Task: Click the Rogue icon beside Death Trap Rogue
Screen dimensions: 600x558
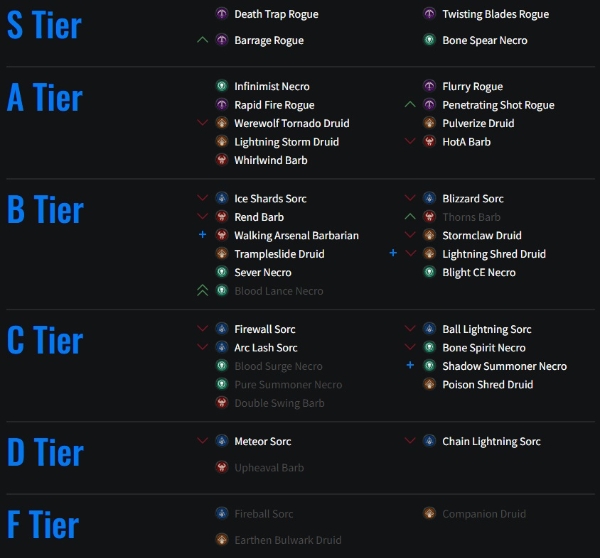Action: 222,14
